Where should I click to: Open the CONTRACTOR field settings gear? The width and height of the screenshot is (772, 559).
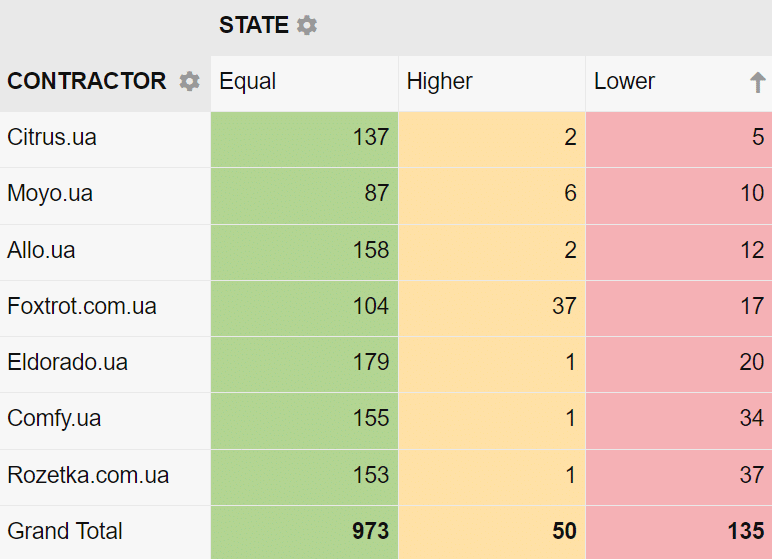[x=189, y=82]
